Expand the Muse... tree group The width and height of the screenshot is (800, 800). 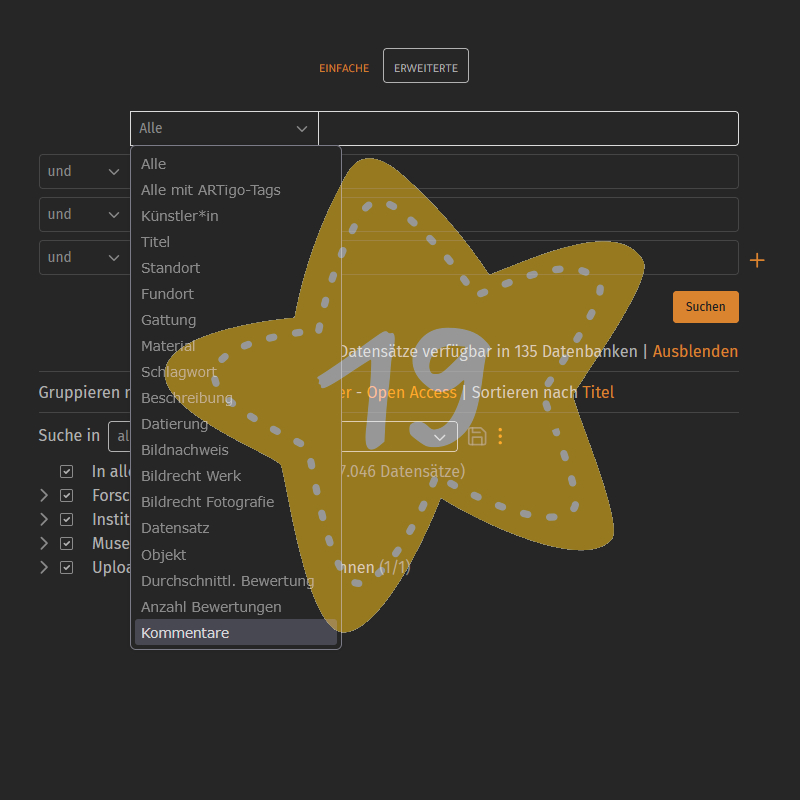coord(44,543)
